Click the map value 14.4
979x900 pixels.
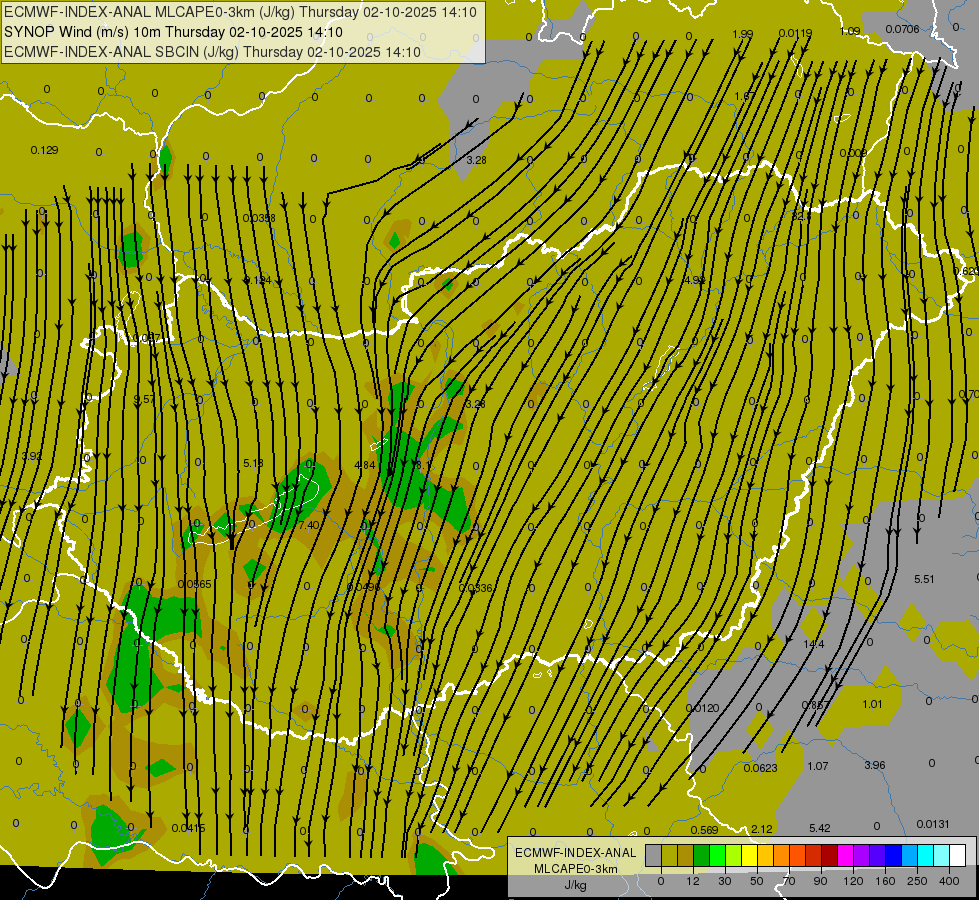pos(814,644)
